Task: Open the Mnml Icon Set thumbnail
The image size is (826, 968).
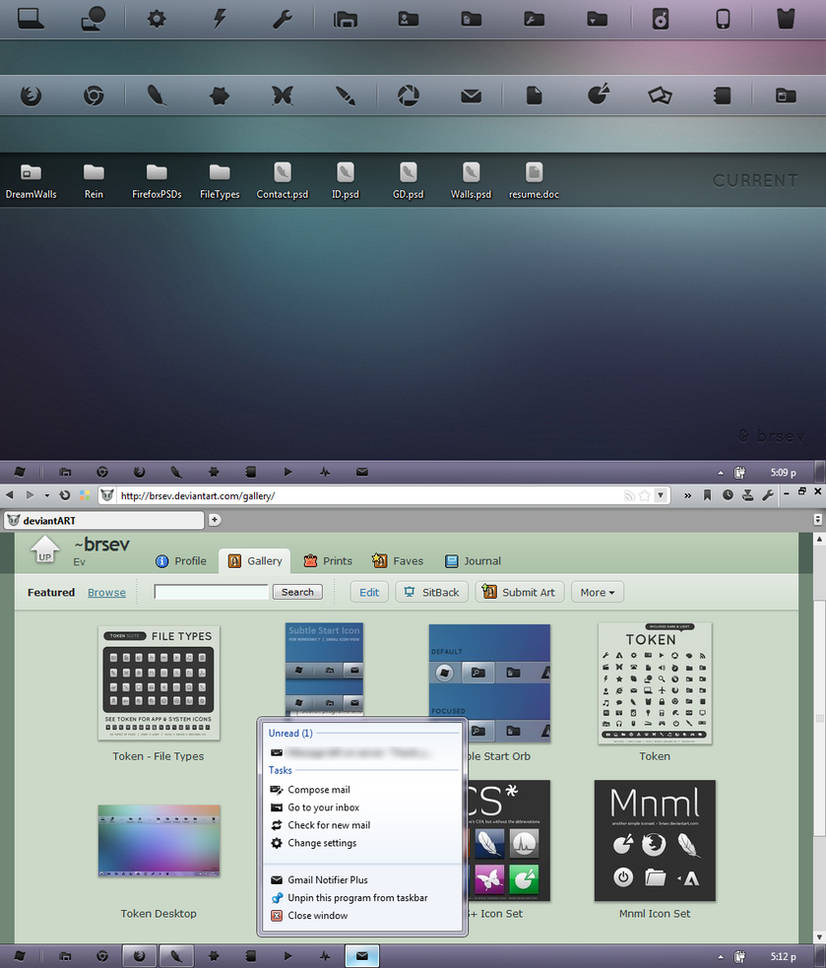Action: tap(655, 840)
